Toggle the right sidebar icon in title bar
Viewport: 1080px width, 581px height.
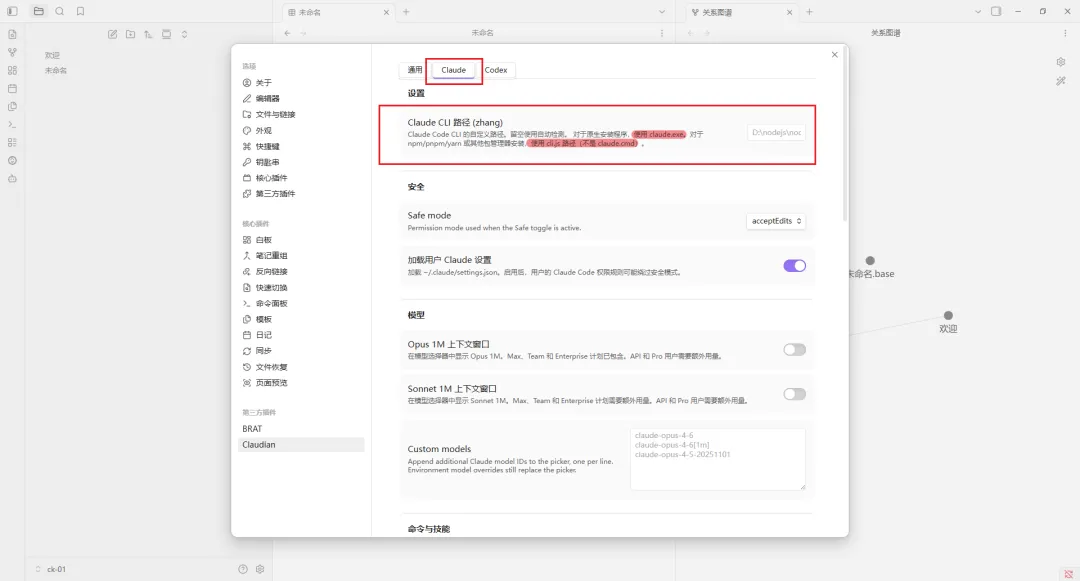[x=996, y=11]
